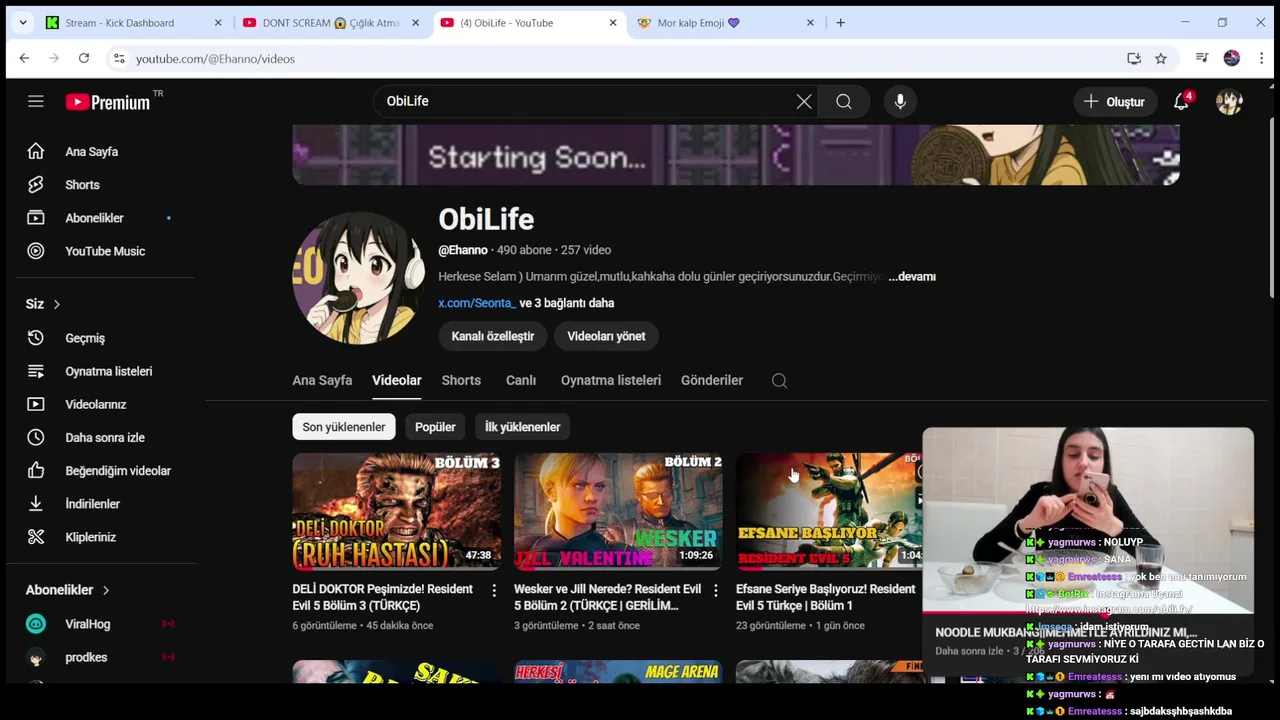
Task: Click the ObiLife channel banner image
Action: pos(736,155)
